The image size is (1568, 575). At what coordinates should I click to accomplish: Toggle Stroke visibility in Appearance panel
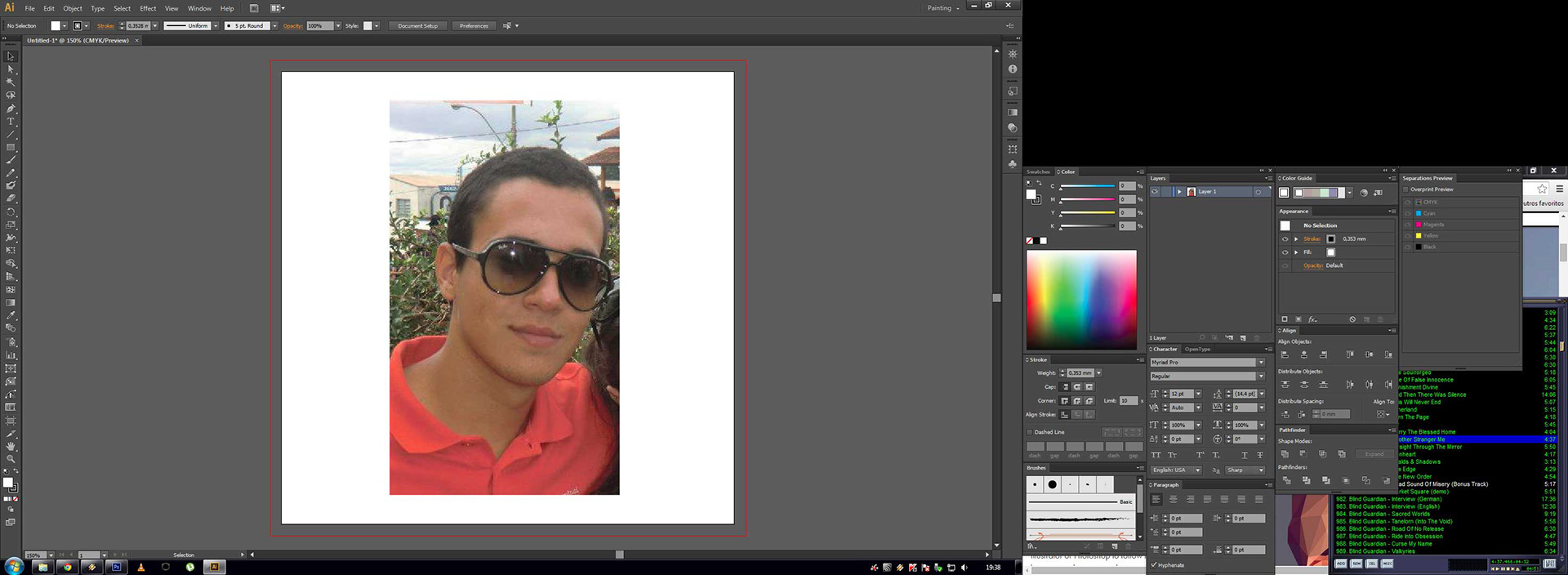[1285, 239]
